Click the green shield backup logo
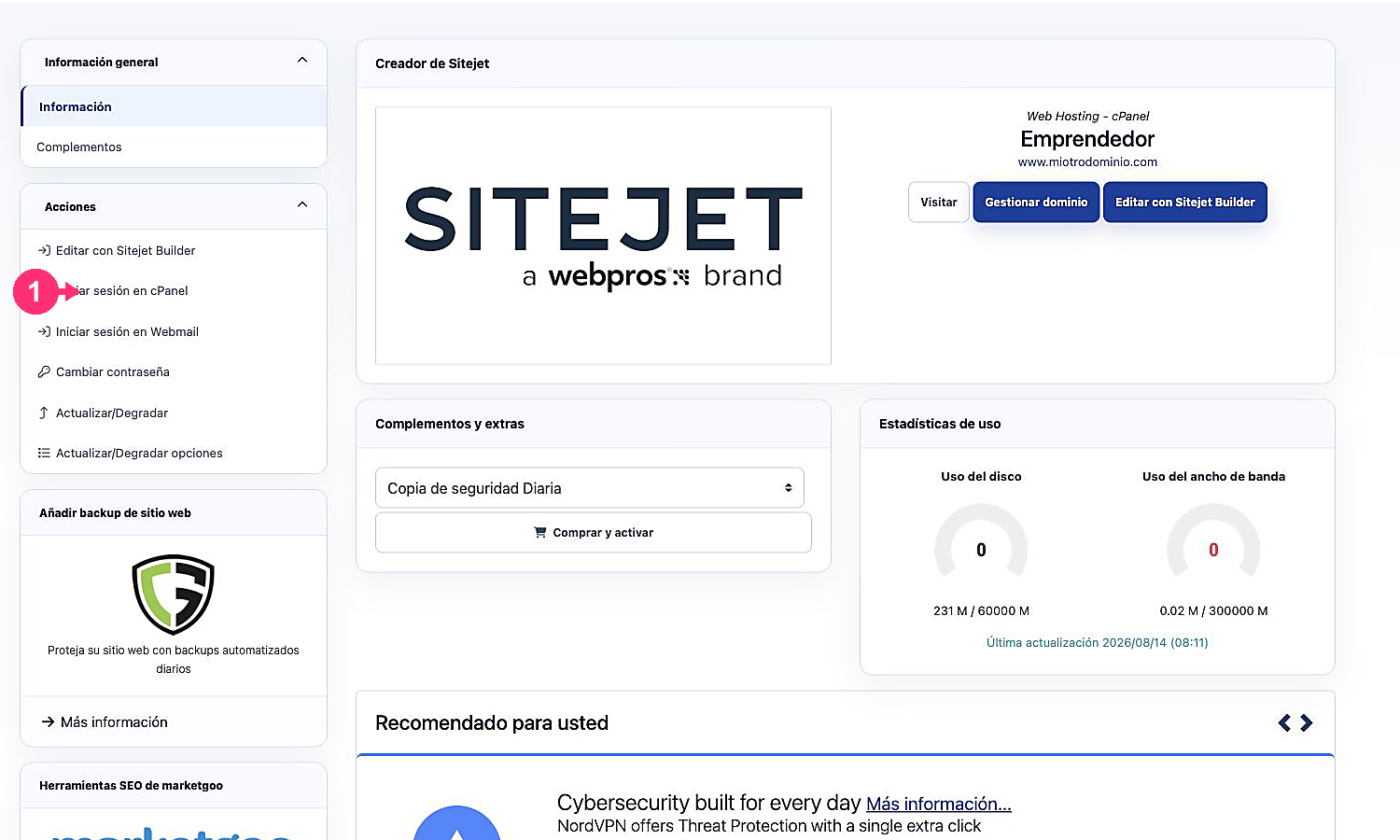Image resolution: width=1400 pixels, height=840 pixels. click(x=174, y=595)
